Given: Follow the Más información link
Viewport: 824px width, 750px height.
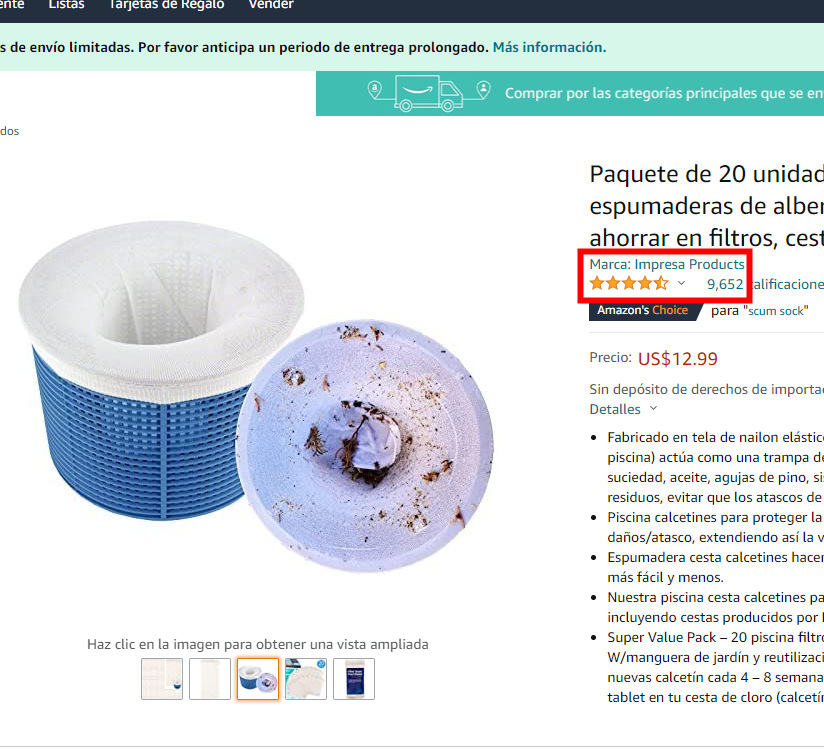Looking at the screenshot, I should pos(549,47).
